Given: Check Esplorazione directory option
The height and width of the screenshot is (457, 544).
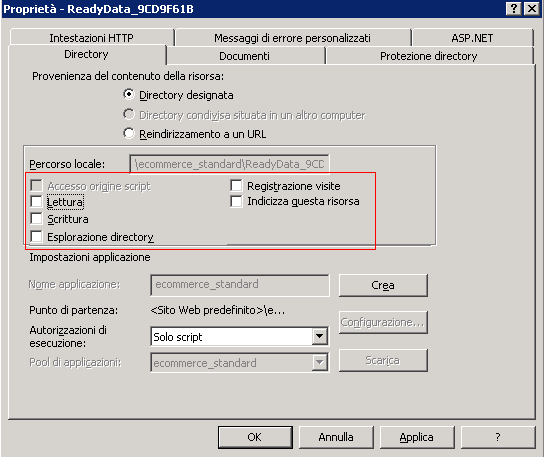Looking at the screenshot, I should 36,236.
